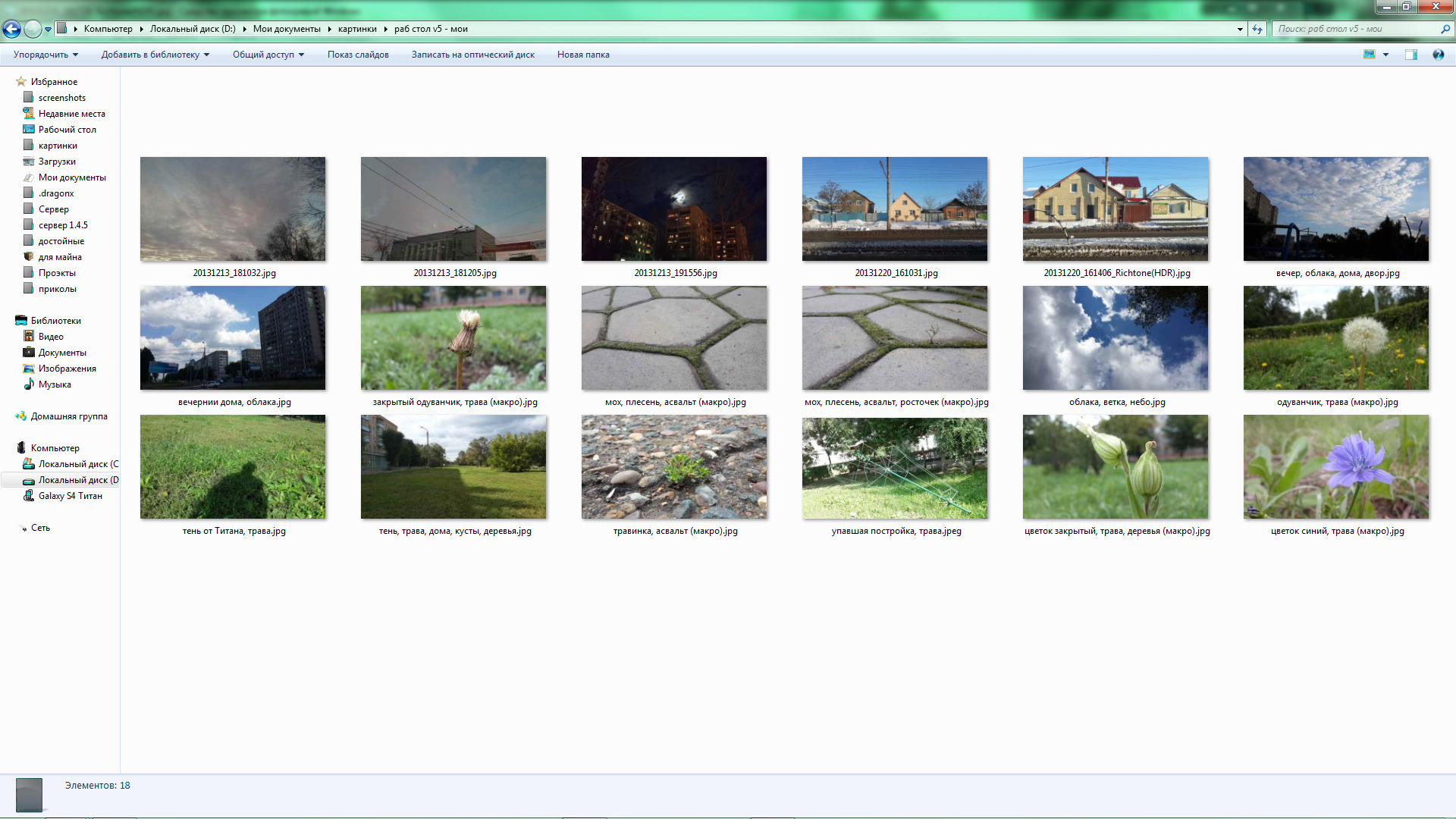The image size is (1456, 819).
Task: Open the Добавить в библиотеку menu
Action: [155, 55]
